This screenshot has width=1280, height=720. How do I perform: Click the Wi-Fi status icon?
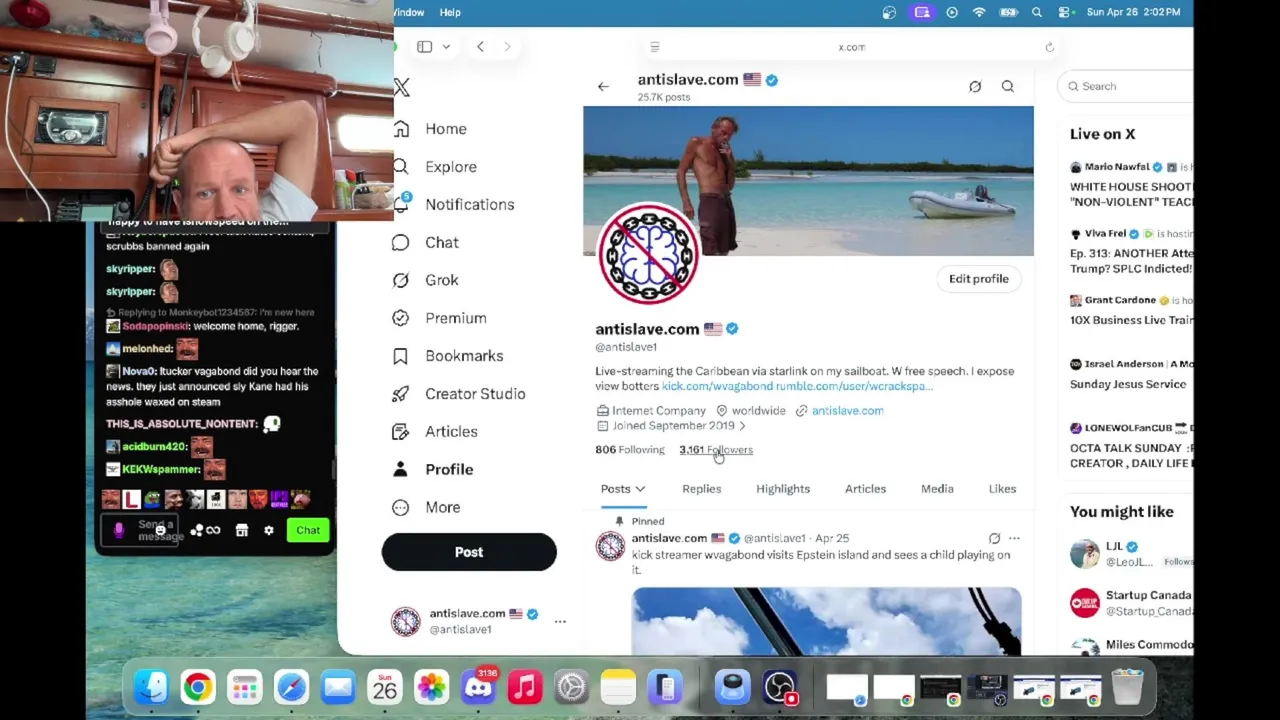point(979,12)
